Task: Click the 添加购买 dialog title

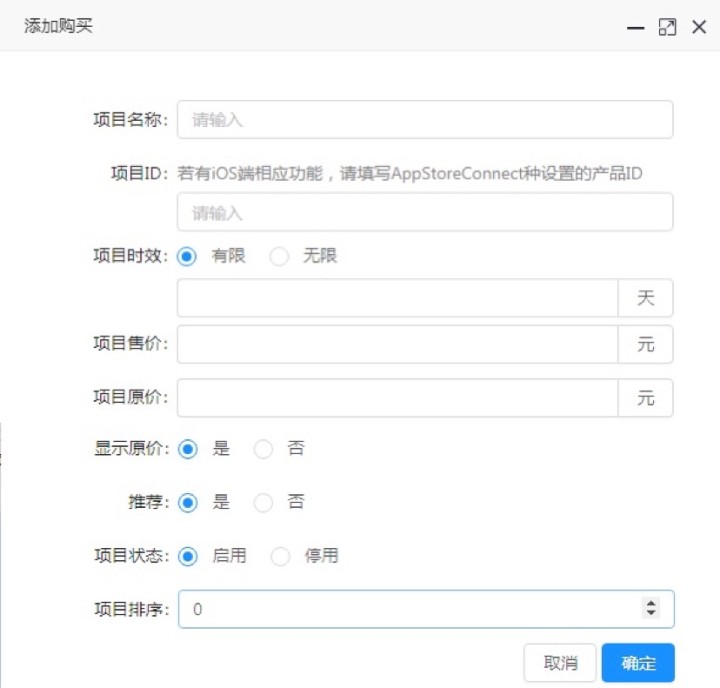Action: (x=58, y=26)
